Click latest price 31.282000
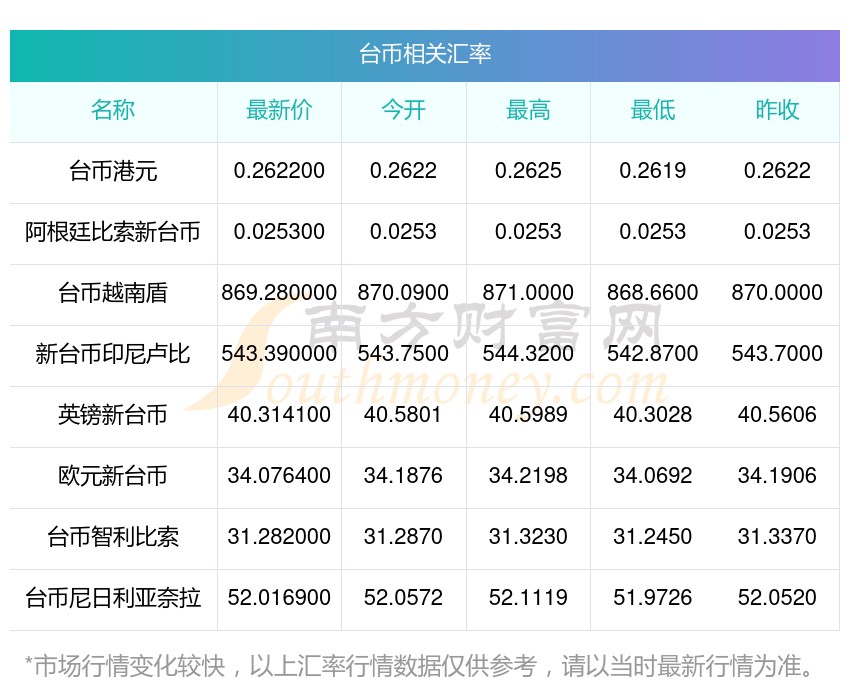The image size is (850, 698). 279,537
